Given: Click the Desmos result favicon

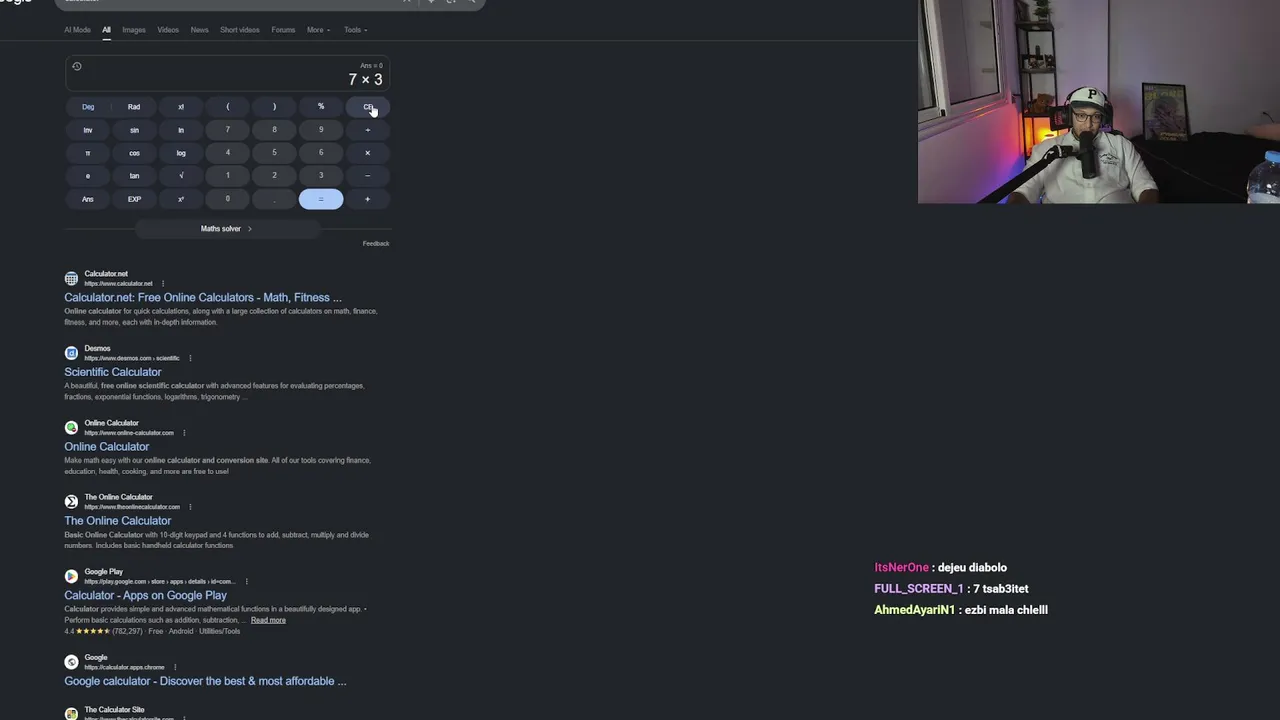Looking at the screenshot, I should click(71, 353).
